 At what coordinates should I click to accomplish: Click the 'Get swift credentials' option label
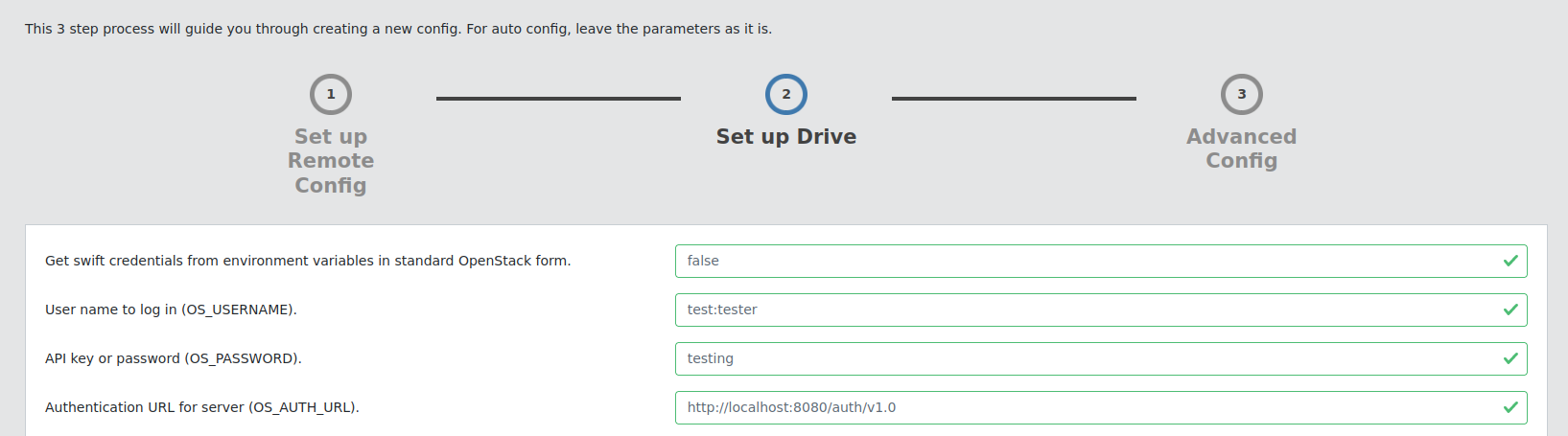point(308,261)
